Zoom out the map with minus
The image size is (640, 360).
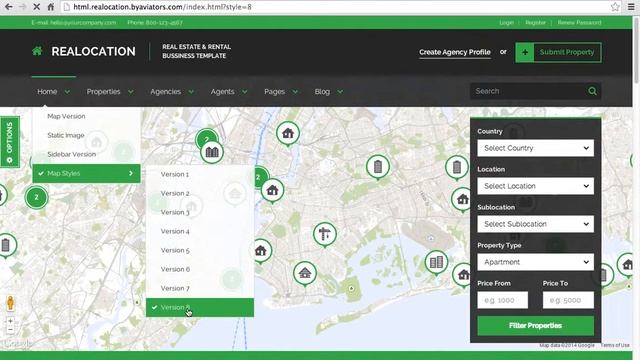10,329
